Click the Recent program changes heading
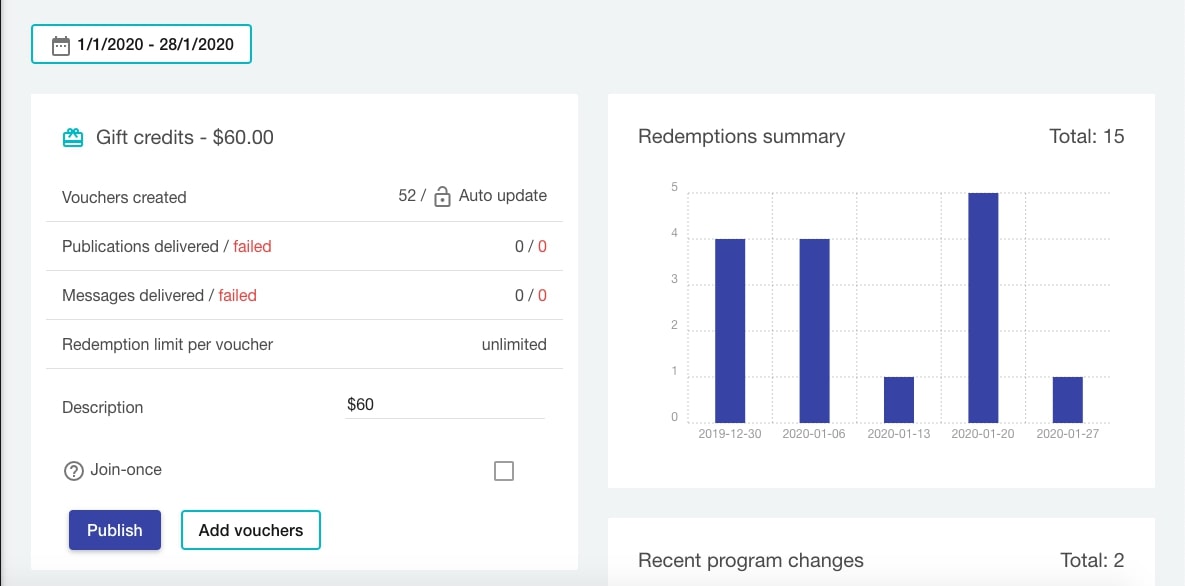The image size is (1185, 586). (x=750, y=560)
